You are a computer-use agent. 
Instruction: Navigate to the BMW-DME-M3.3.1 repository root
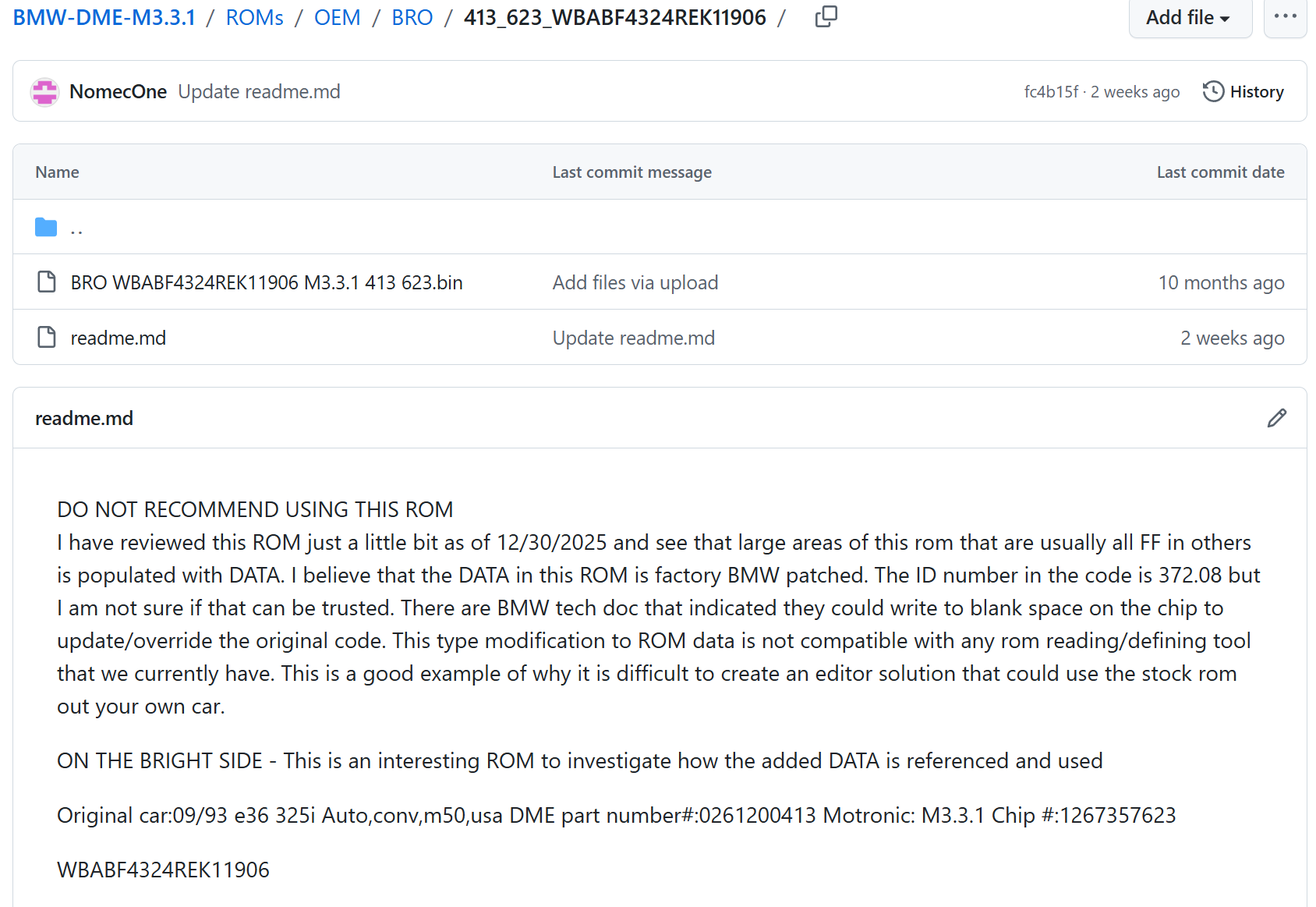click(103, 16)
